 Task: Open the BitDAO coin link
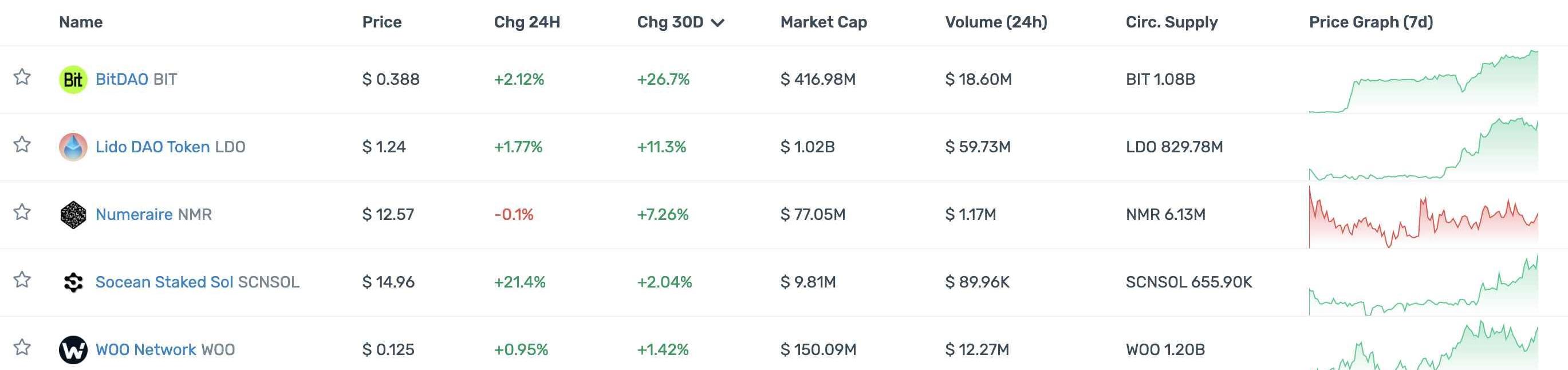click(122, 80)
